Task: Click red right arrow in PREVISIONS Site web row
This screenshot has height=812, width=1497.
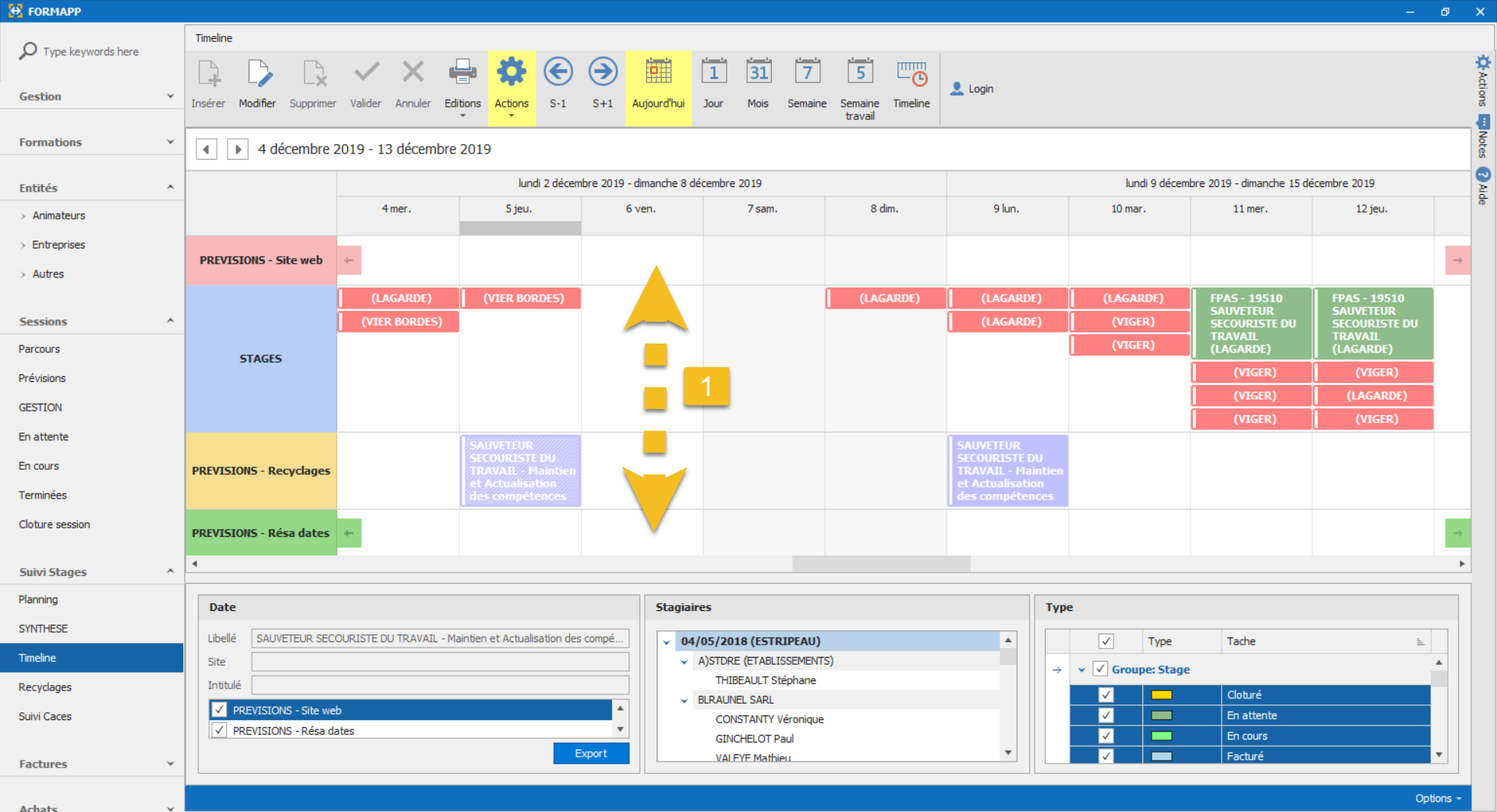Action: (1458, 260)
